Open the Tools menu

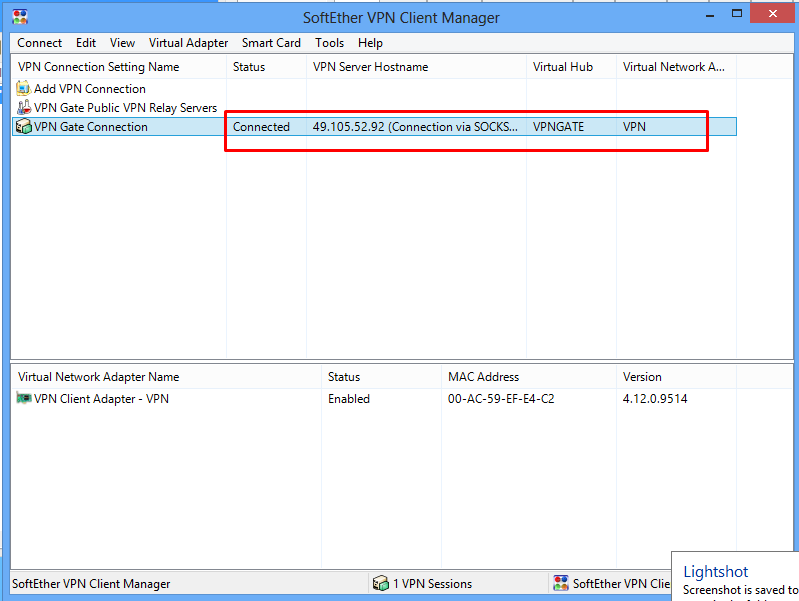[329, 43]
